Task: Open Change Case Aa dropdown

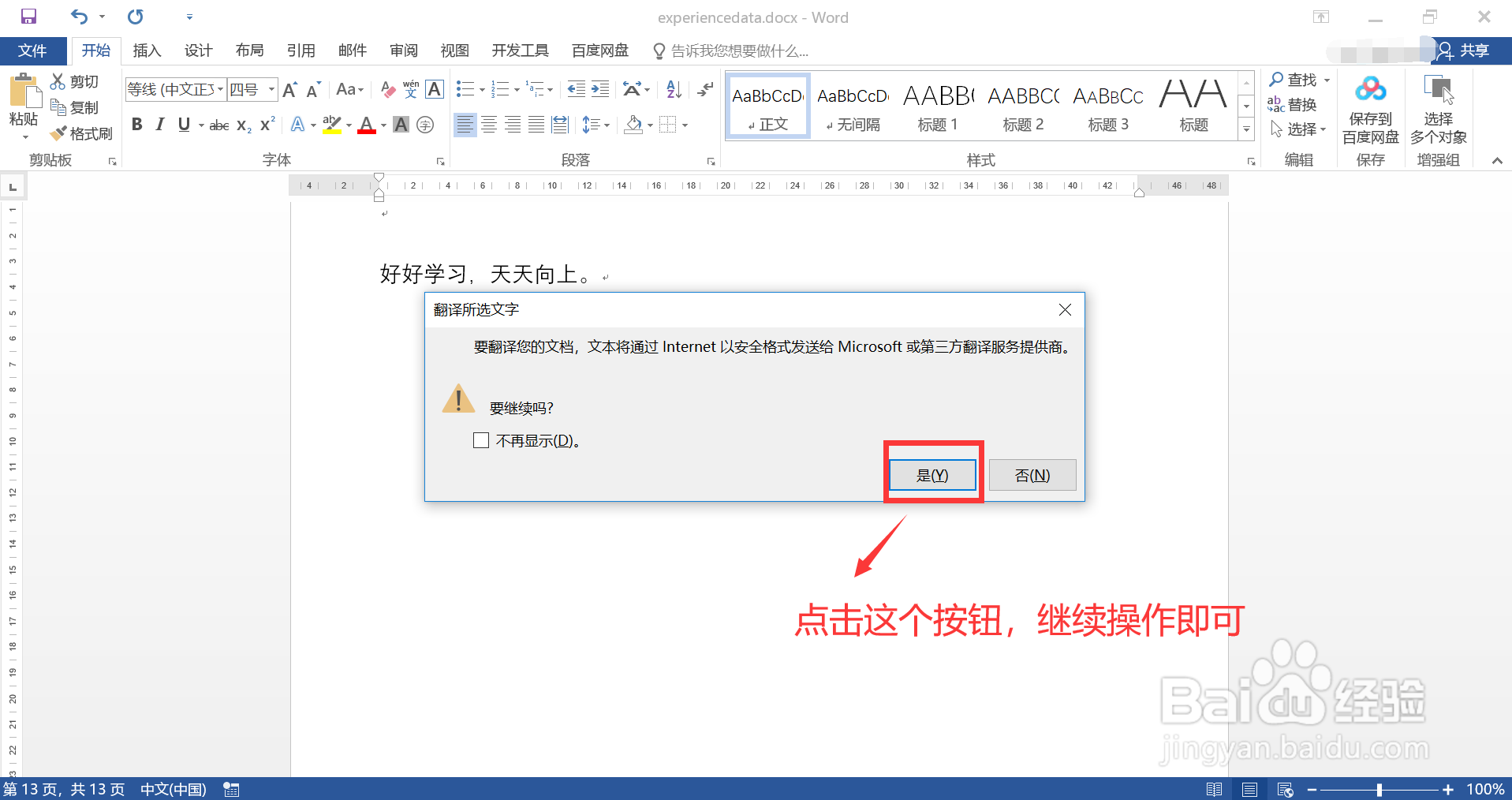Action: 350,89
